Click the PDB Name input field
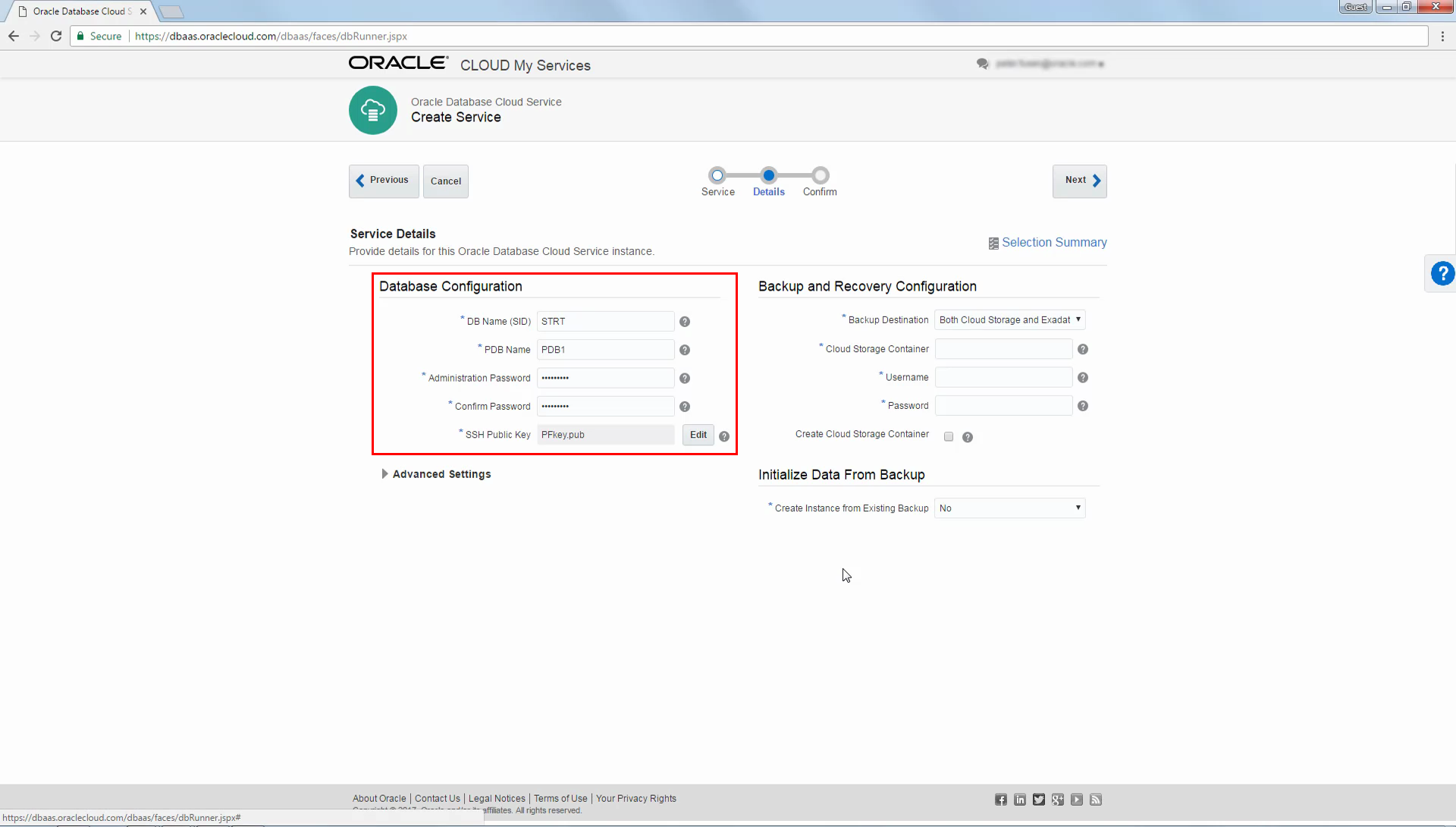The width and height of the screenshot is (1456, 827). point(606,350)
